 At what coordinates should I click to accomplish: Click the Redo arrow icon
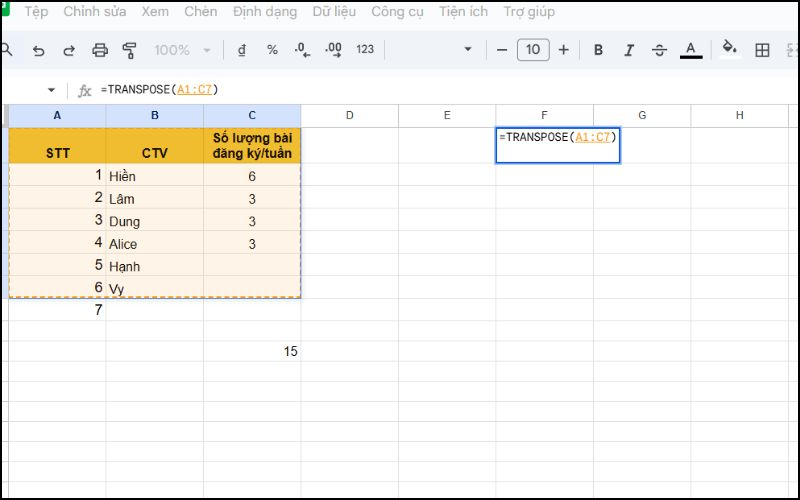tap(69, 50)
